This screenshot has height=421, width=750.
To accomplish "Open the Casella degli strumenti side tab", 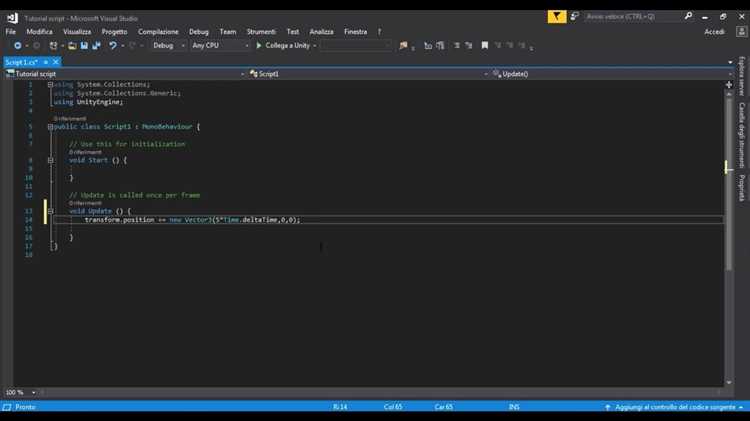I will [742, 135].
